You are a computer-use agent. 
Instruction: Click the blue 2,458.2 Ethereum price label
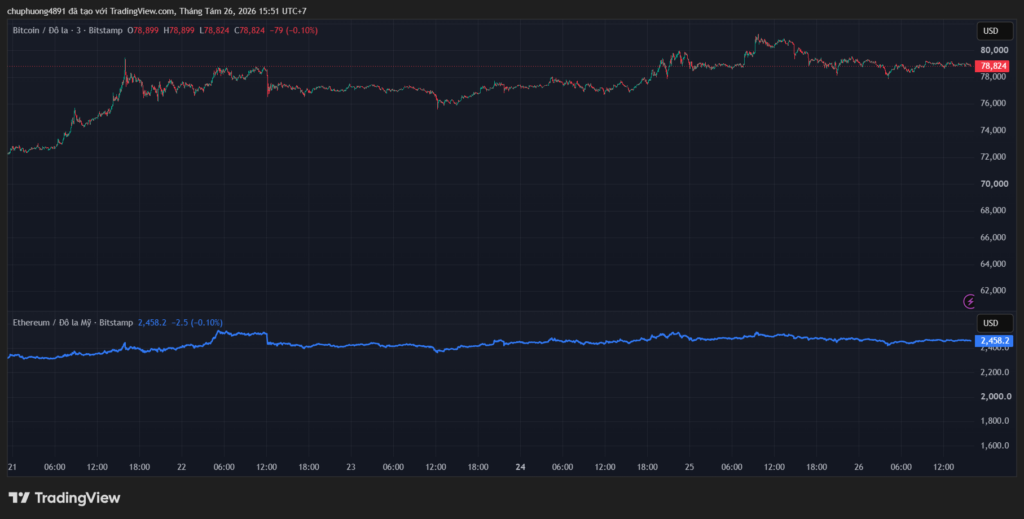(x=993, y=340)
